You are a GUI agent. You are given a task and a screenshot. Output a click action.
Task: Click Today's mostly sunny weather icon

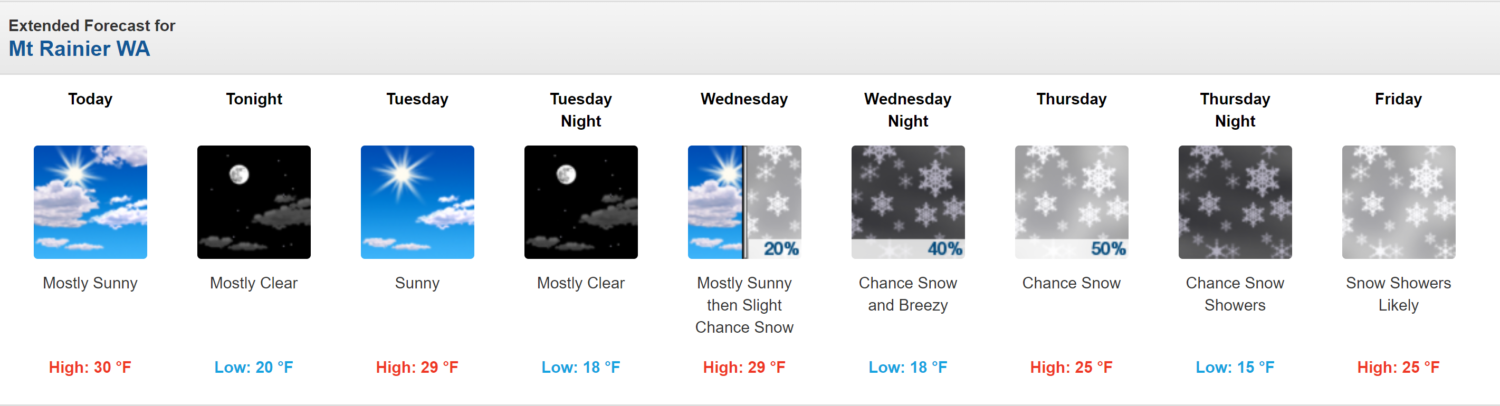click(x=90, y=203)
